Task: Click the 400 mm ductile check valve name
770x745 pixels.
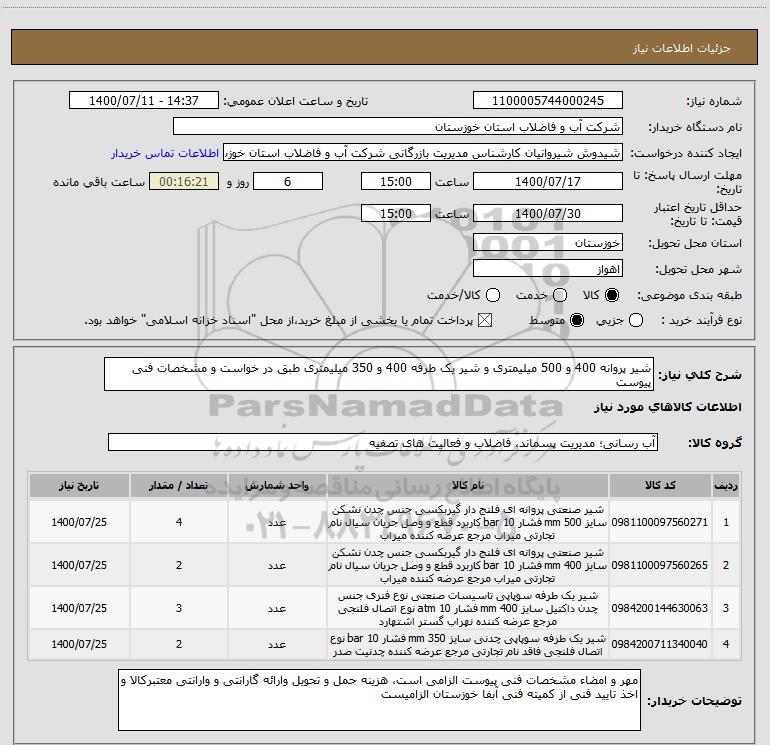Action: tap(468, 608)
